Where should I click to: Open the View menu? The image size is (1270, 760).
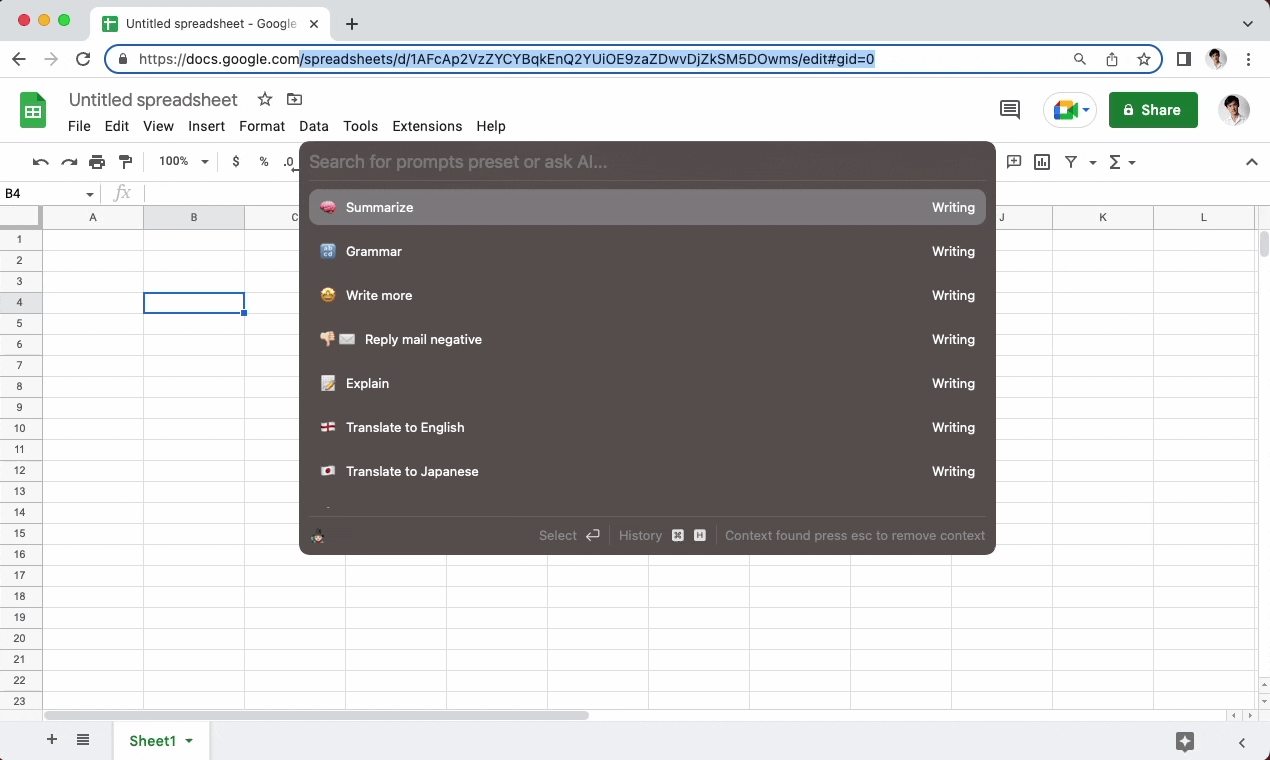pyautogui.click(x=158, y=126)
